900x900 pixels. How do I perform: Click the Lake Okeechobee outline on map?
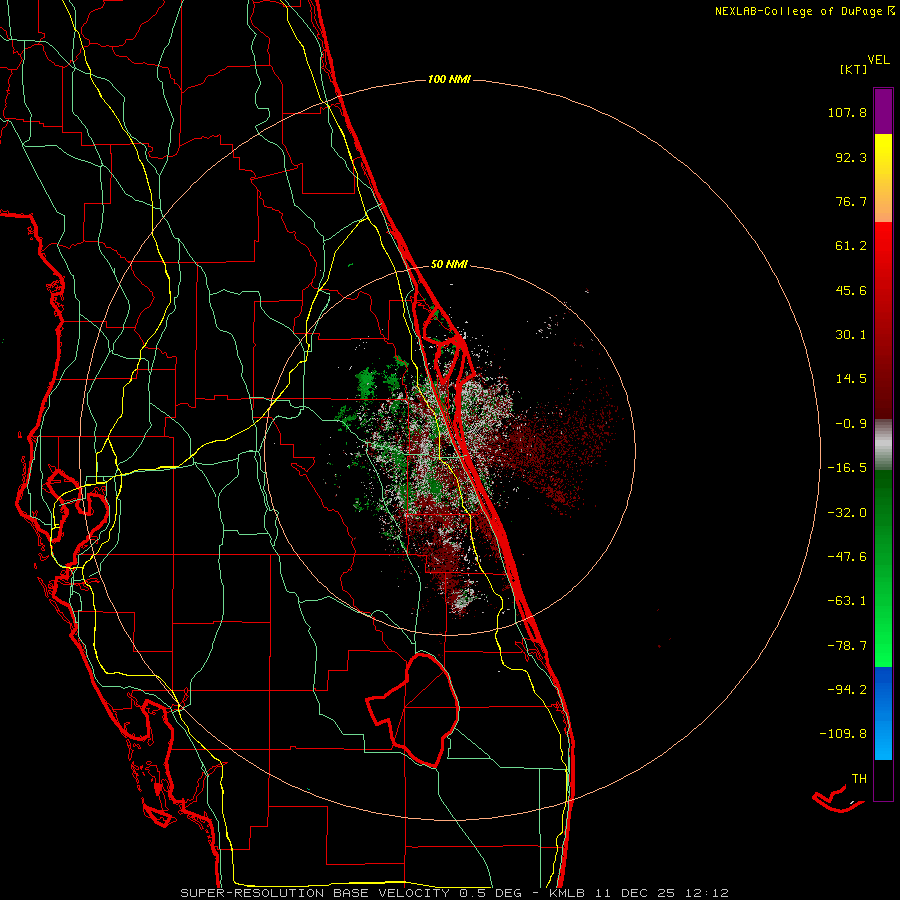[413, 709]
